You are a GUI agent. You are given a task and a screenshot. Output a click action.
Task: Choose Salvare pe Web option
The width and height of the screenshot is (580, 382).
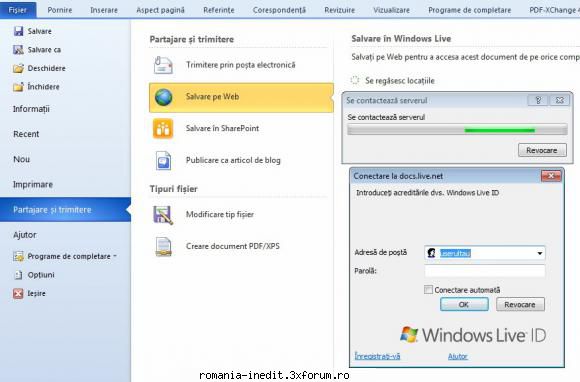click(241, 97)
